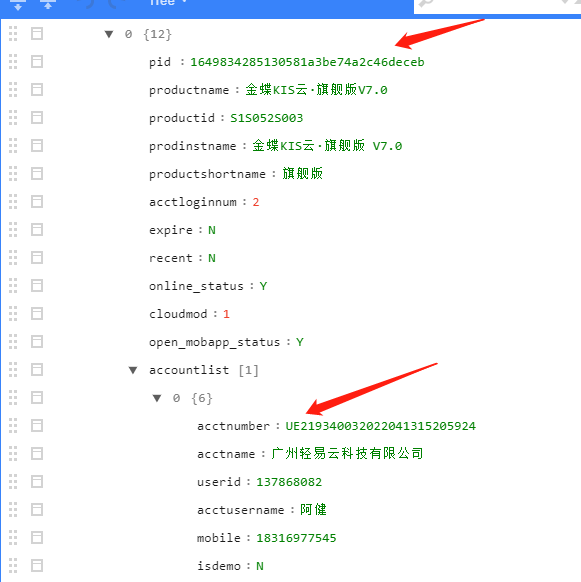Viewport: 581px width, 582px height.
Task: Select the userid value 137868082
Action: pos(289,482)
